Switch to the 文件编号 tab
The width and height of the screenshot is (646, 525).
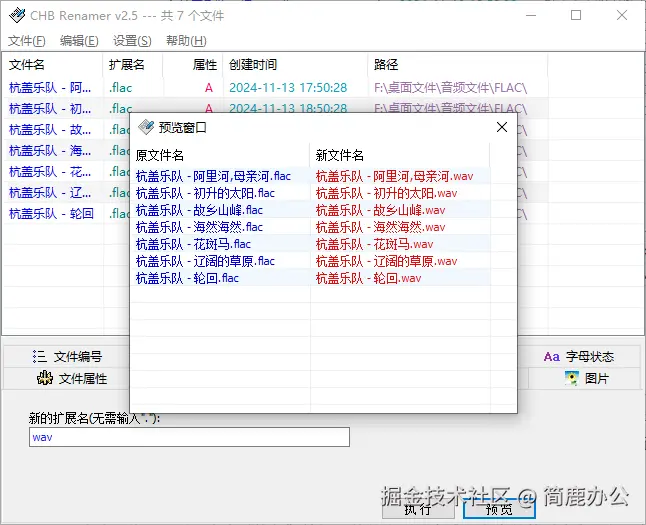point(68,356)
